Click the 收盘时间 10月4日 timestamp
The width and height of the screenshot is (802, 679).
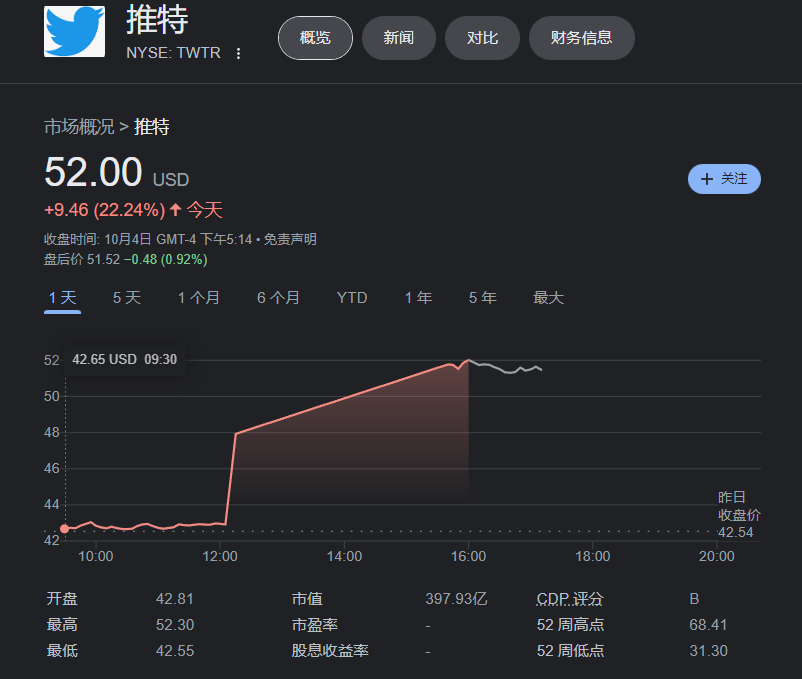pyautogui.click(x=148, y=239)
